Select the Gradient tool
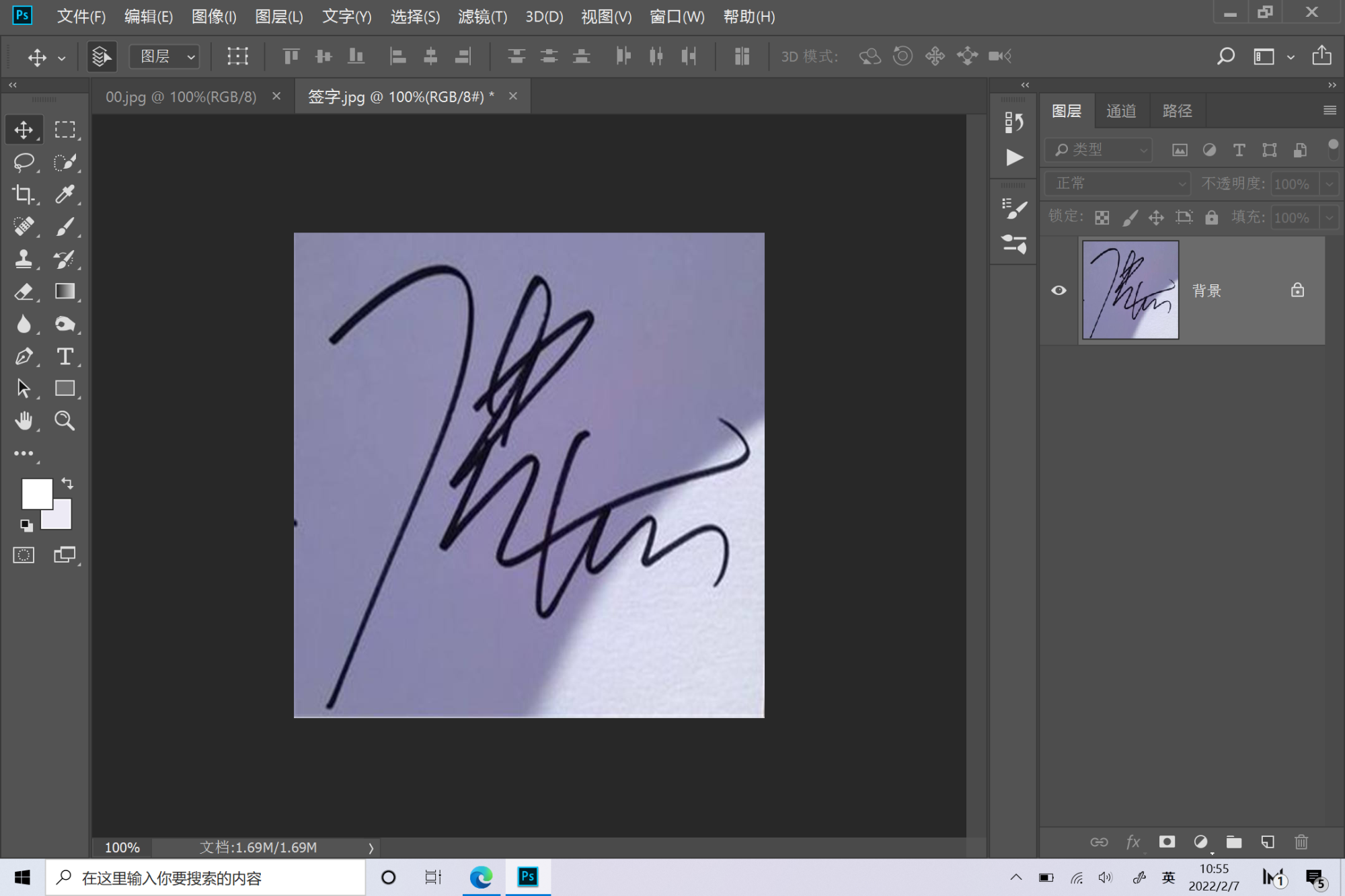Viewport: 1345px width, 896px height. pos(65,291)
